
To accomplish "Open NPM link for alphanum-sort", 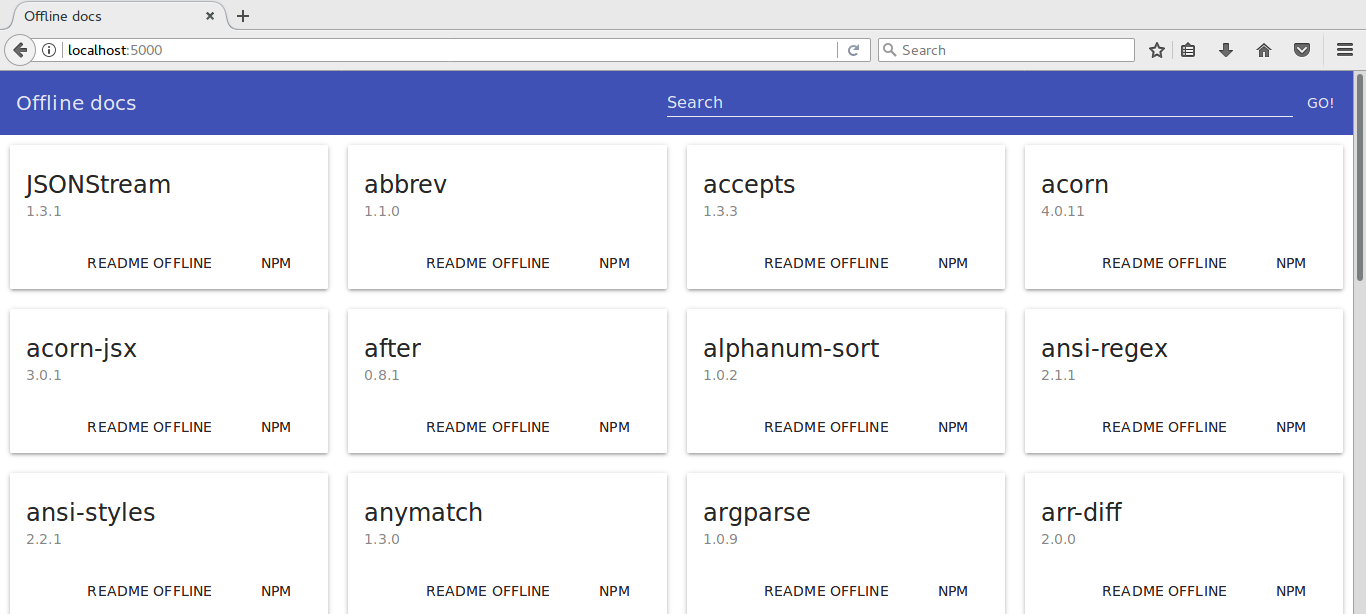I will tap(953, 427).
